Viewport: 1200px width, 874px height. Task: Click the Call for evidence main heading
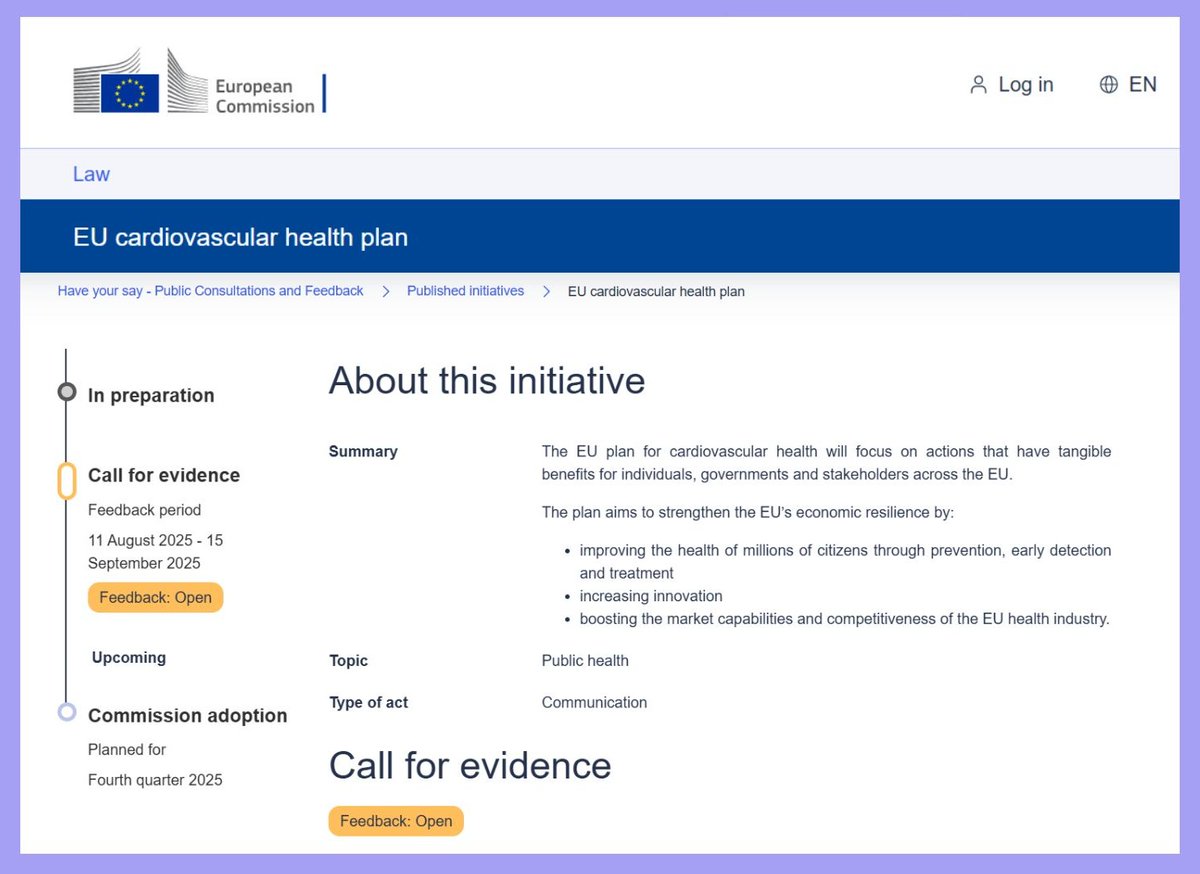(470, 765)
